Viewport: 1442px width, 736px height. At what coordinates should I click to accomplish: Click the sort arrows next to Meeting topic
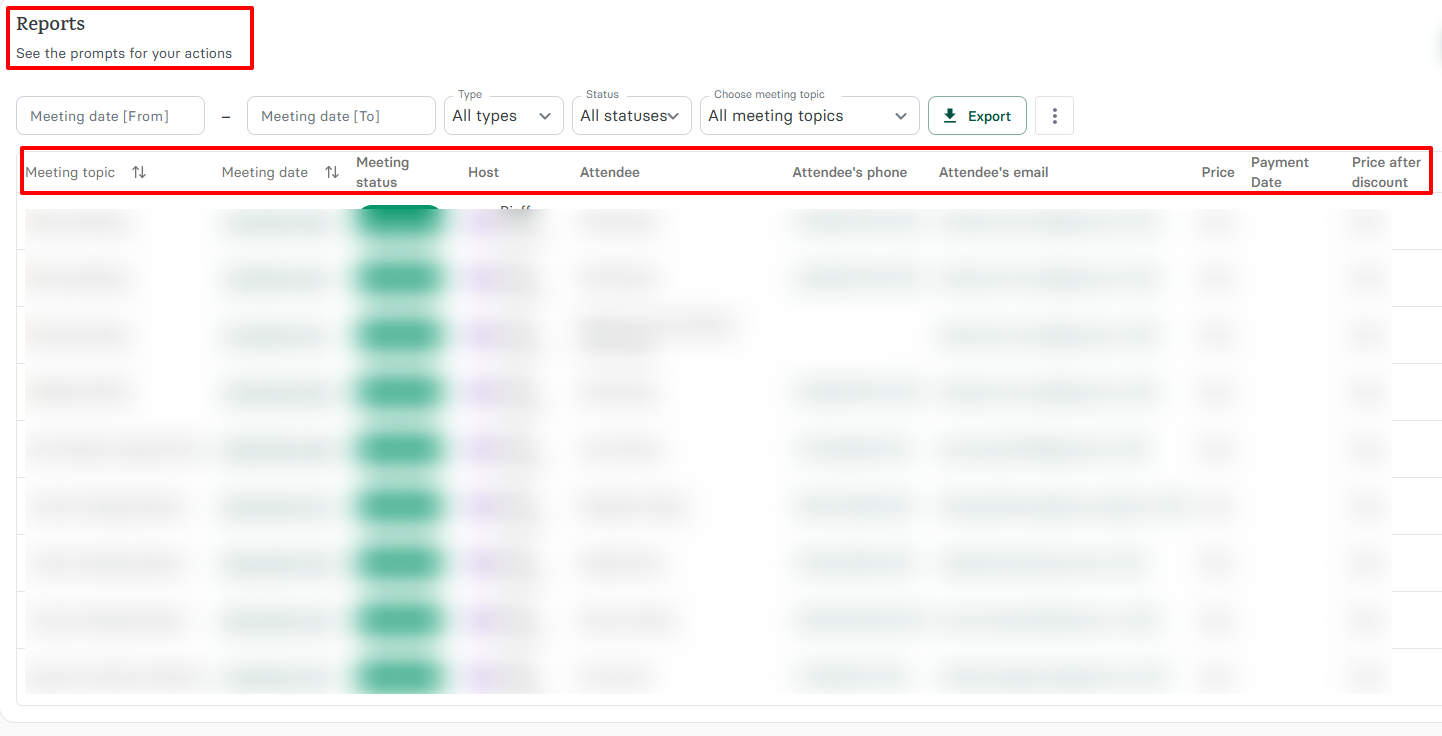139,172
